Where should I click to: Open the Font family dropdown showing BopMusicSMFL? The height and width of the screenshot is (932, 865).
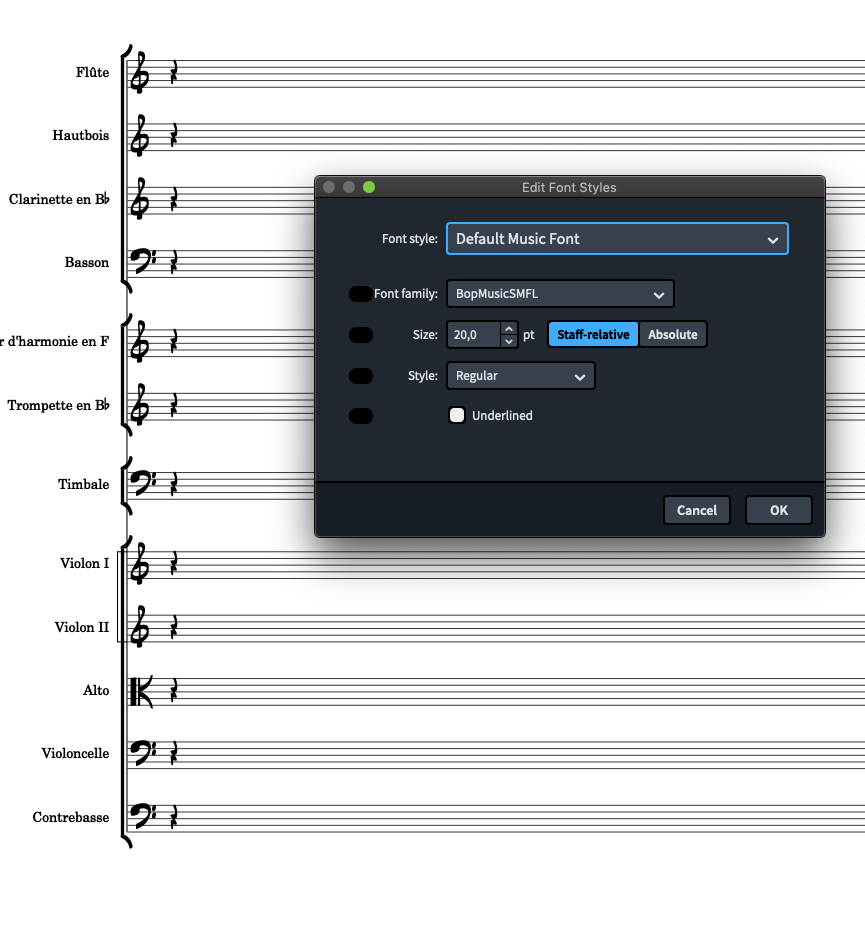tap(560, 294)
